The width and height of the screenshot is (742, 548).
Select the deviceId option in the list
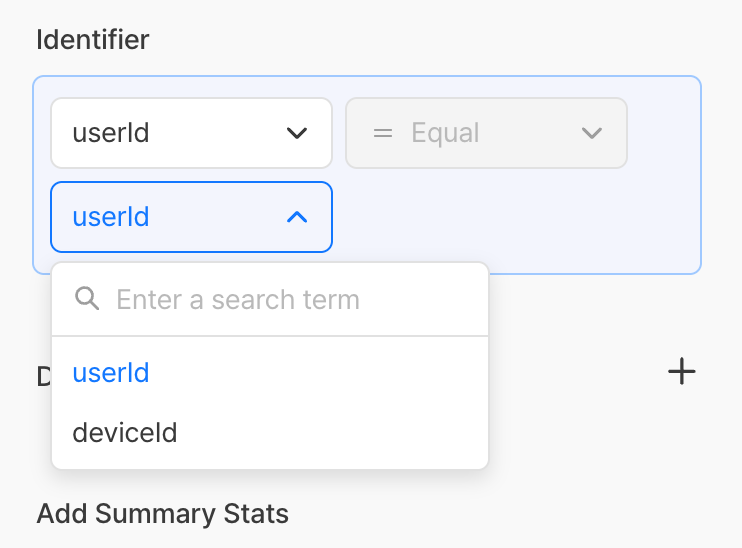point(125,432)
